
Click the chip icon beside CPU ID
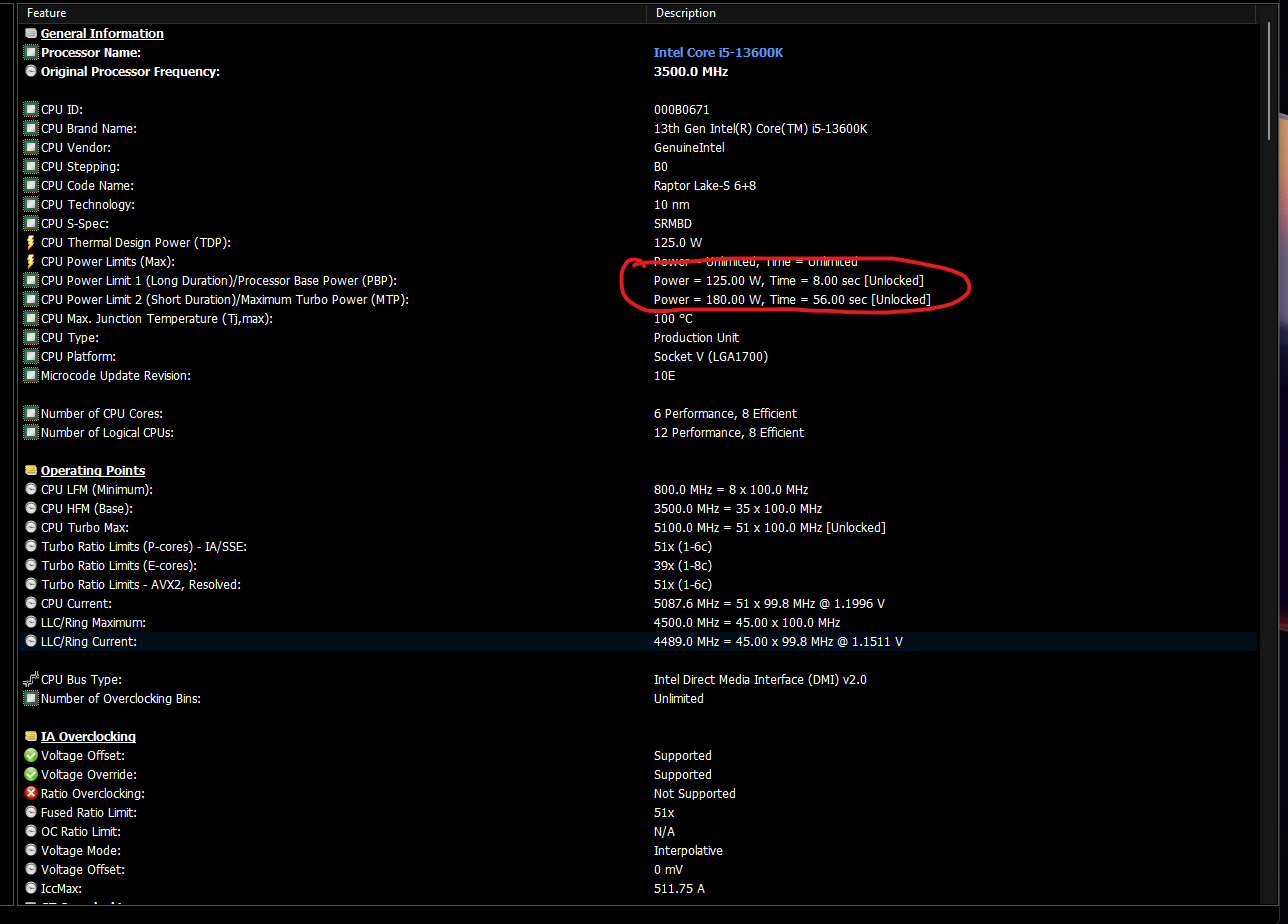pyautogui.click(x=31, y=110)
